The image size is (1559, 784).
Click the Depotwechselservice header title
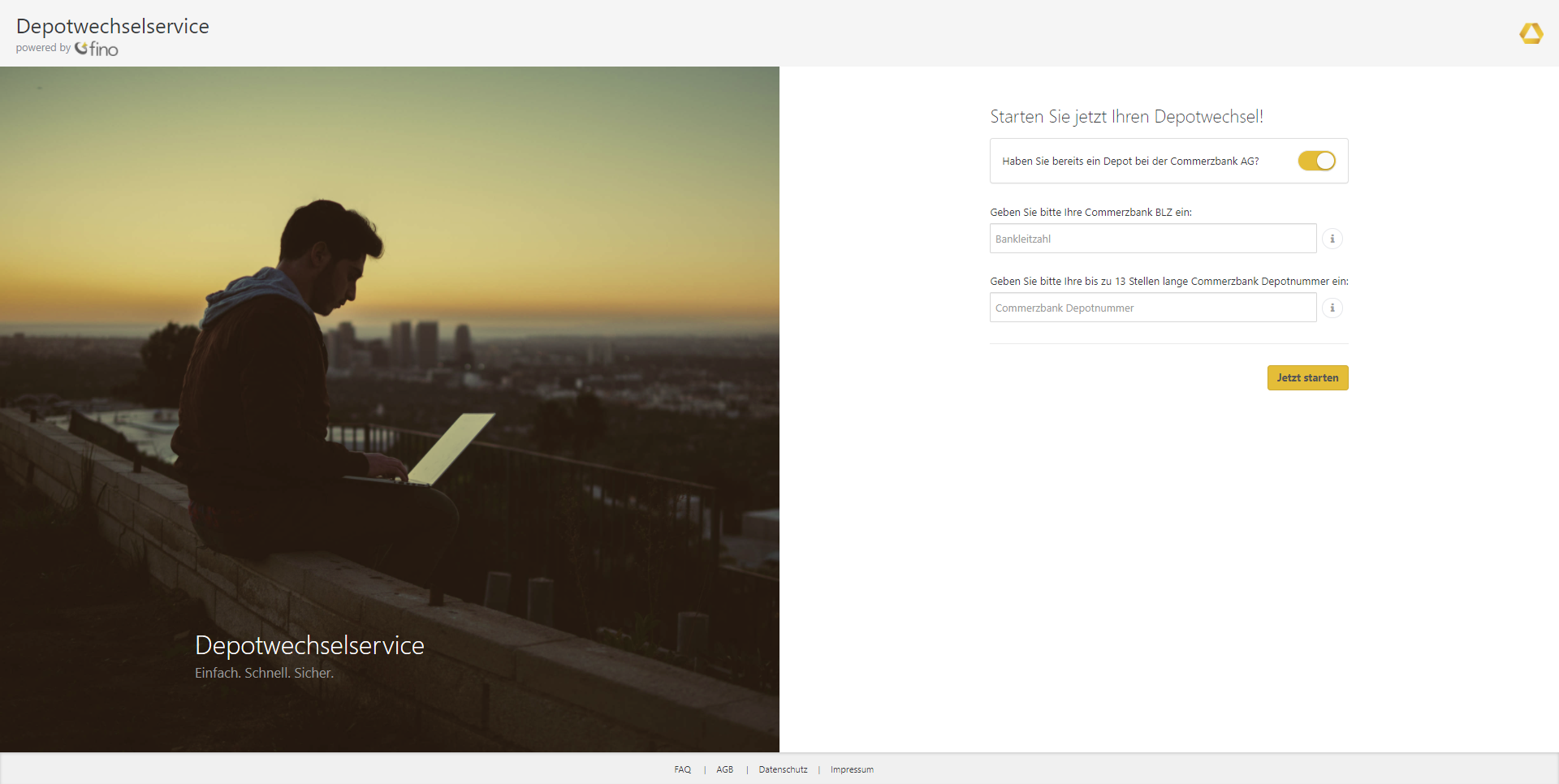point(113,26)
